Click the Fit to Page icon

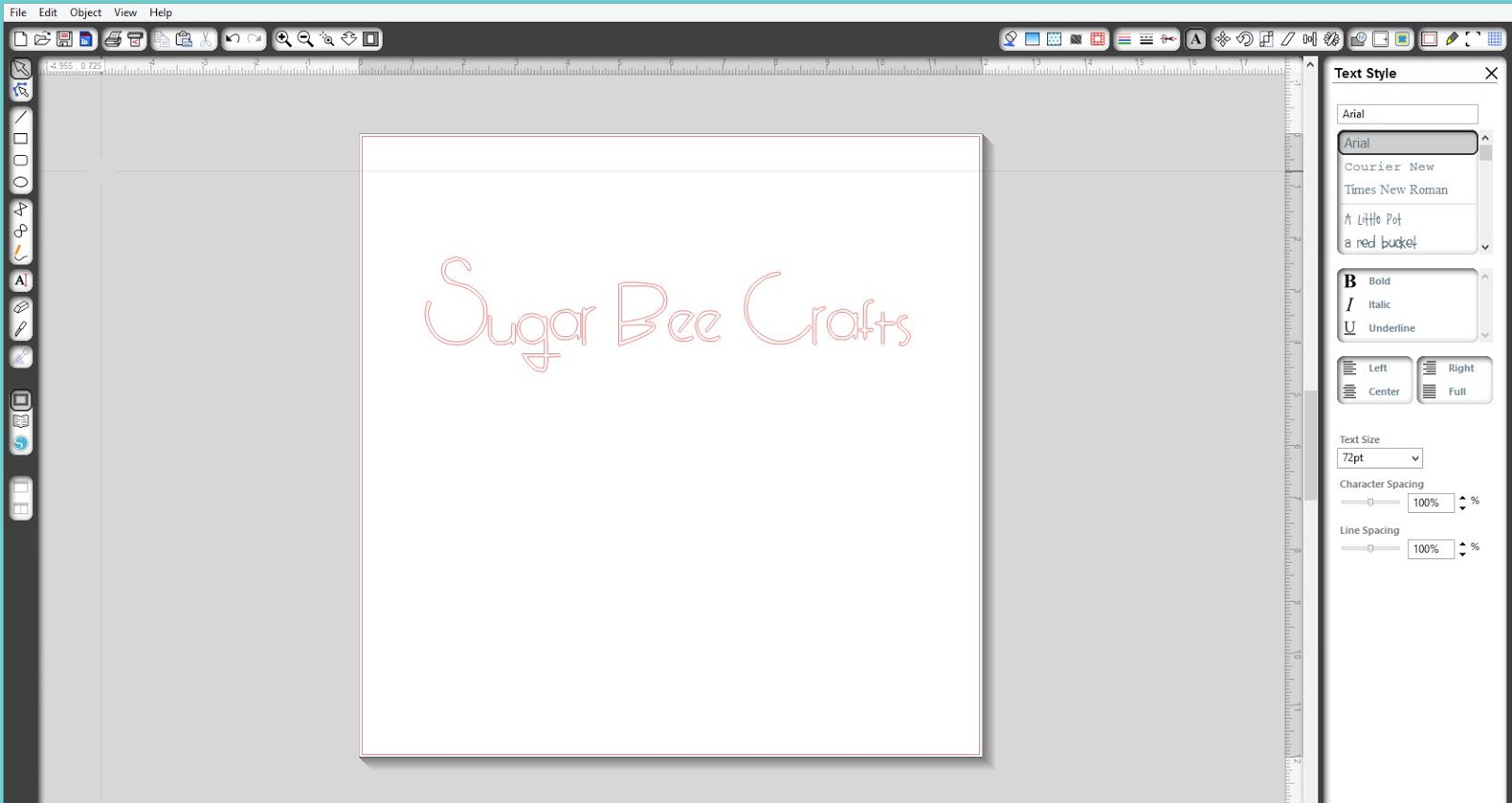pyautogui.click(x=371, y=39)
